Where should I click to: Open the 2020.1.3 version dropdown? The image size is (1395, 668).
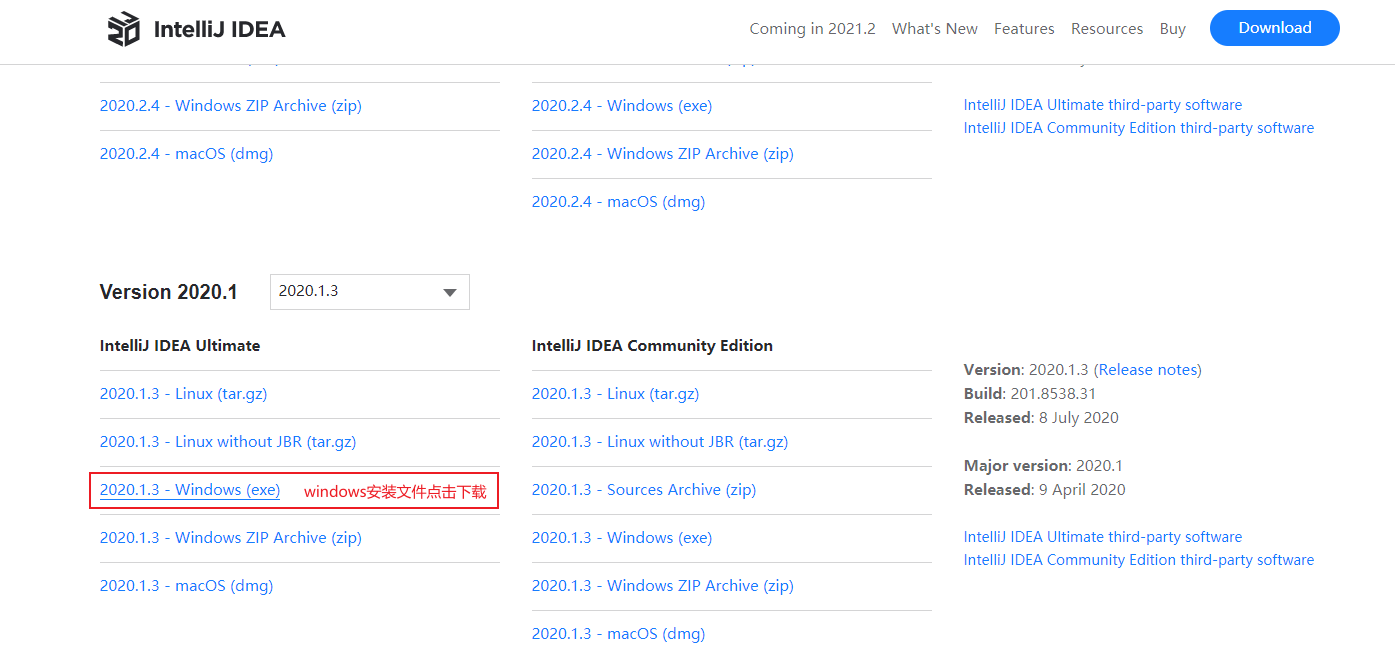pyautogui.click(x=370, y=291)
